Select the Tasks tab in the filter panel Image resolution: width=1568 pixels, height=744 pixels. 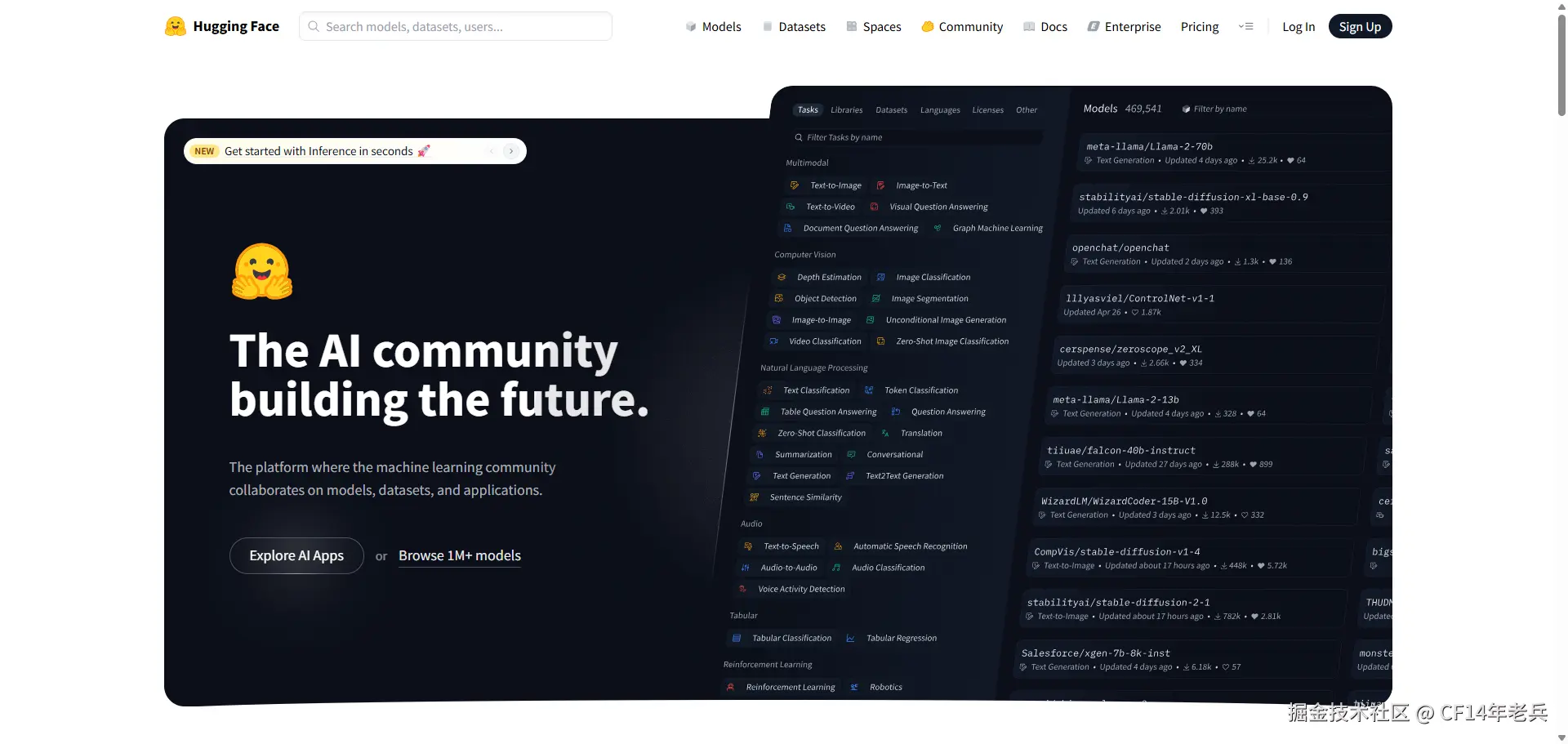click(808, 110)
